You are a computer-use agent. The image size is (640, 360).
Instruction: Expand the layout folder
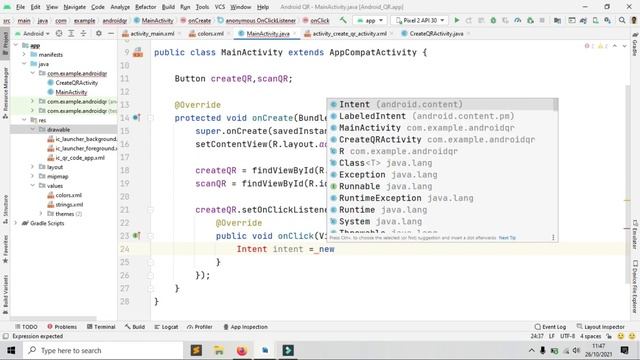(32, 167)
